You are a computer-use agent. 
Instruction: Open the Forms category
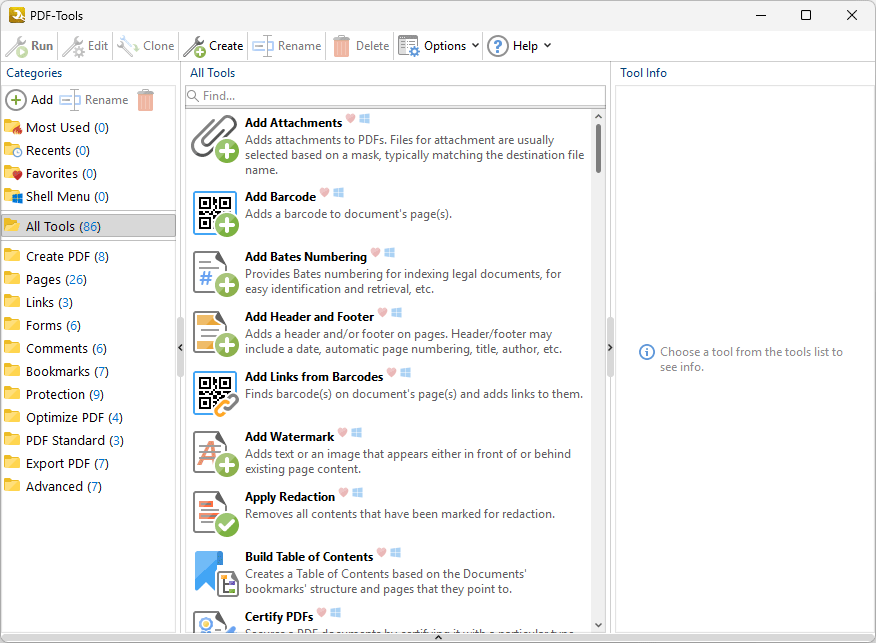coord(88,325)
